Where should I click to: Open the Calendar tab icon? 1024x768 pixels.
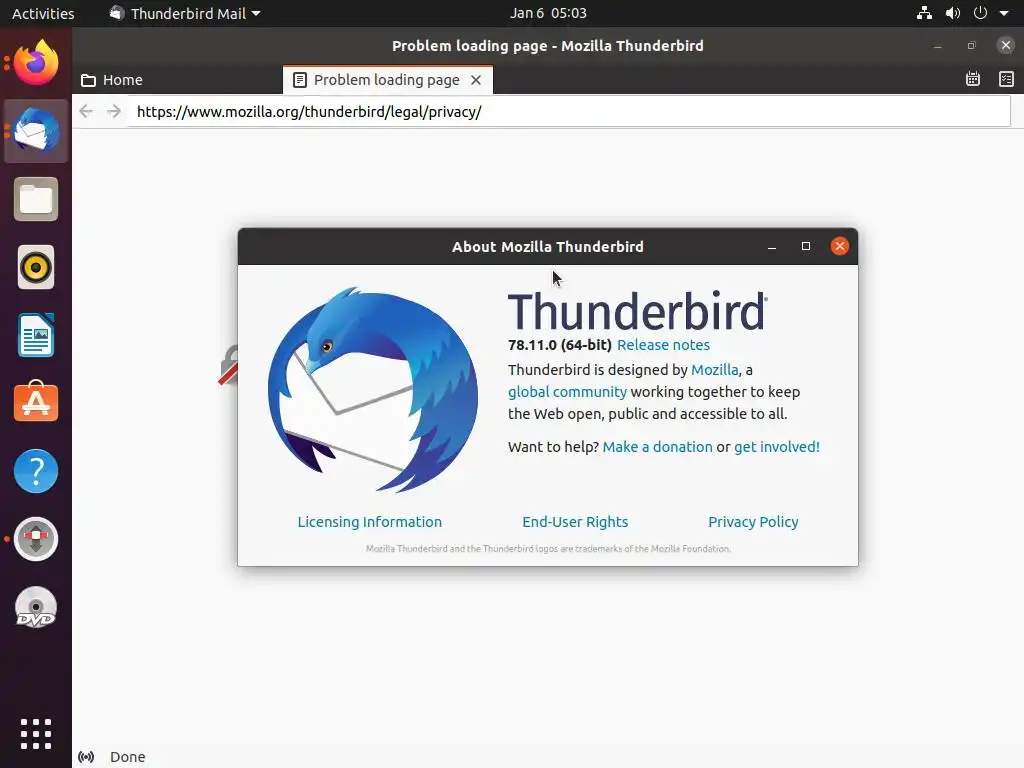[973, 79]
